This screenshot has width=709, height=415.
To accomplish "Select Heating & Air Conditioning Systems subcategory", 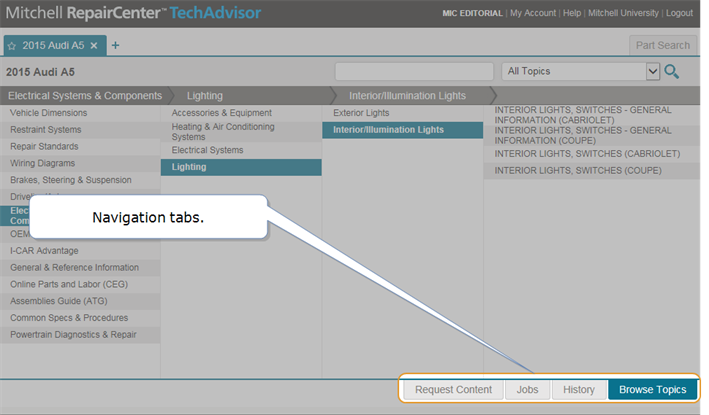I will 241,132.
